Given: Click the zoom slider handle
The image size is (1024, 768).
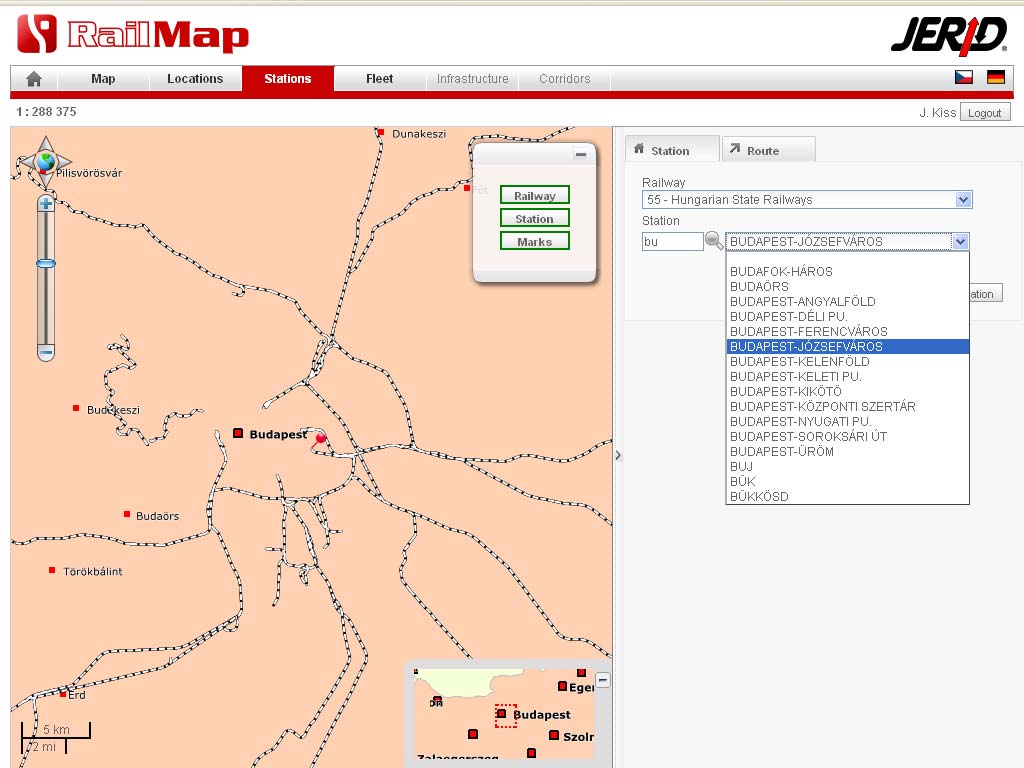Looking at the screenshot, I should pyautogui.click(x=46, y=264).
